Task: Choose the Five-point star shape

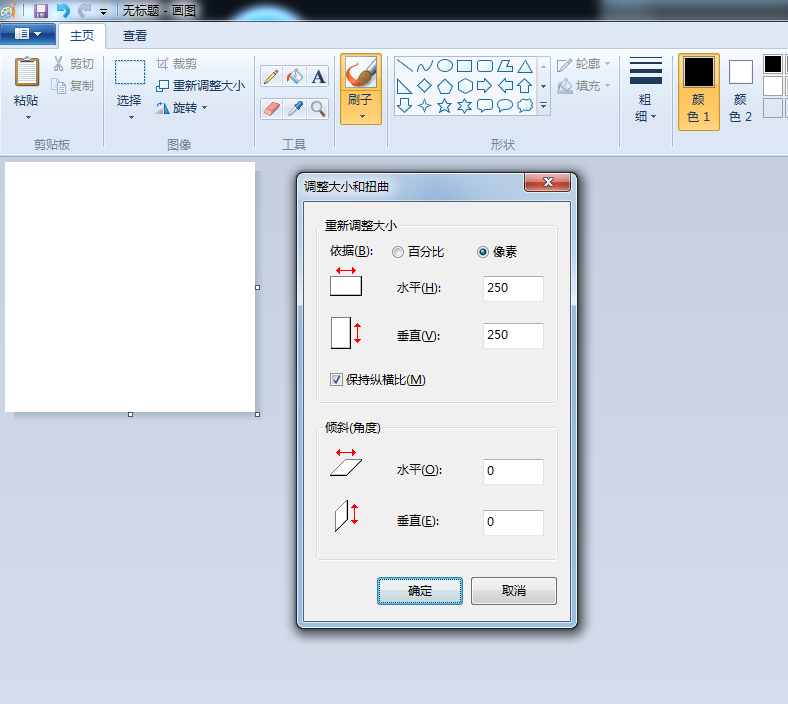Action: (x=445, y=106)
